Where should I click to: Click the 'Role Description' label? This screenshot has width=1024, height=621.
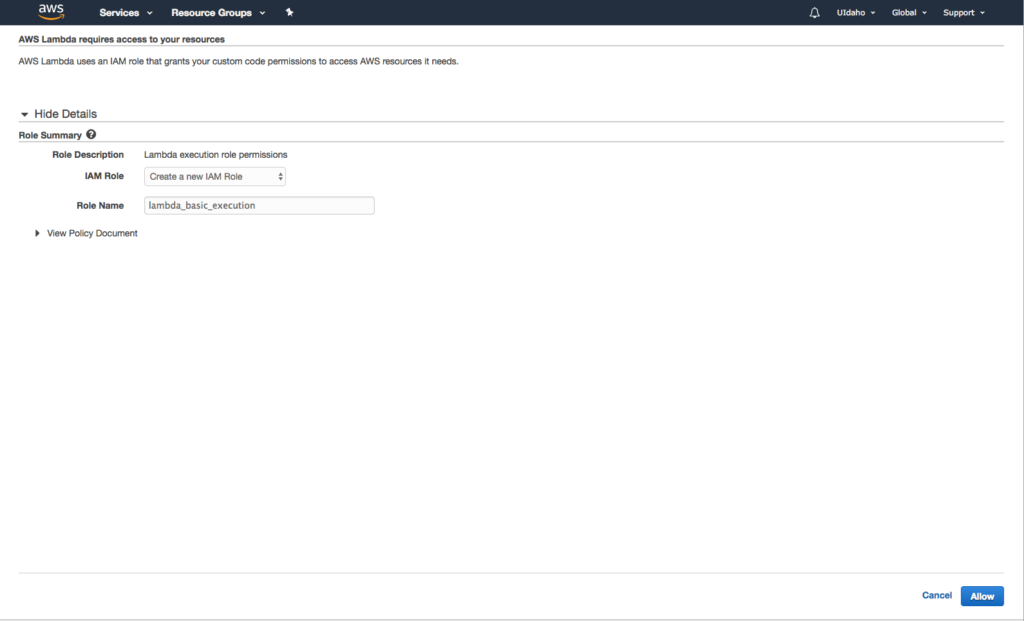(88, 155)
